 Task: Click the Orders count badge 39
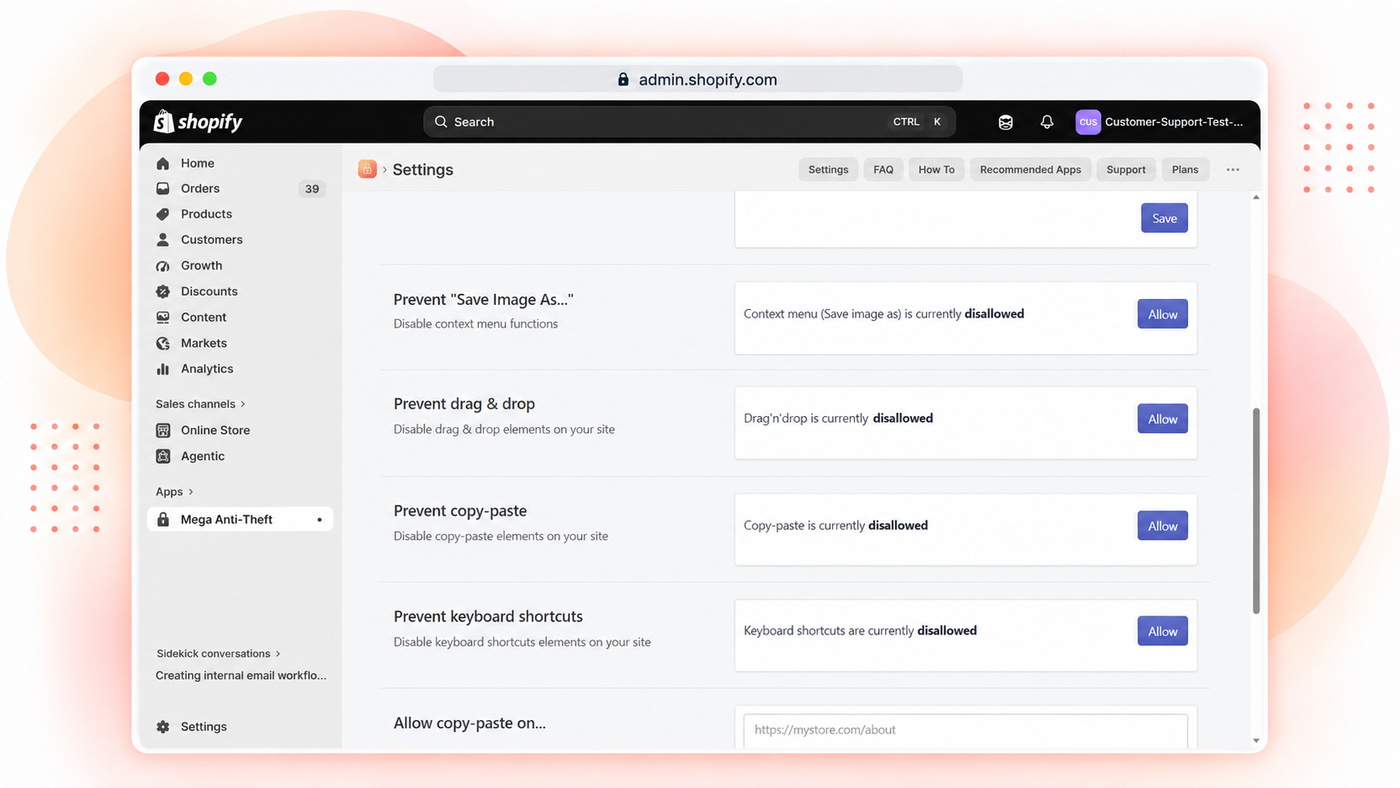[312, 188]
